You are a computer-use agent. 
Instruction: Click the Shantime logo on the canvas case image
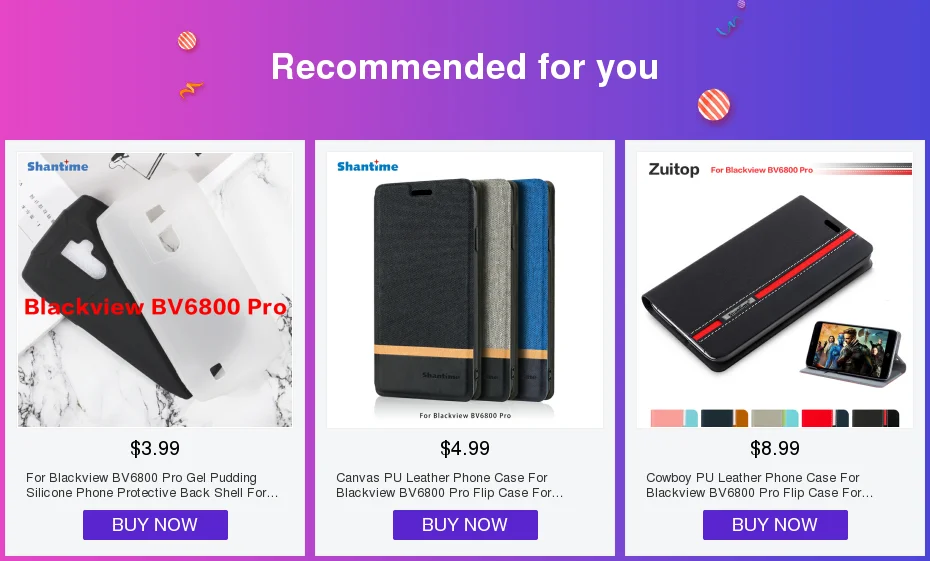[x=368, y=166]
